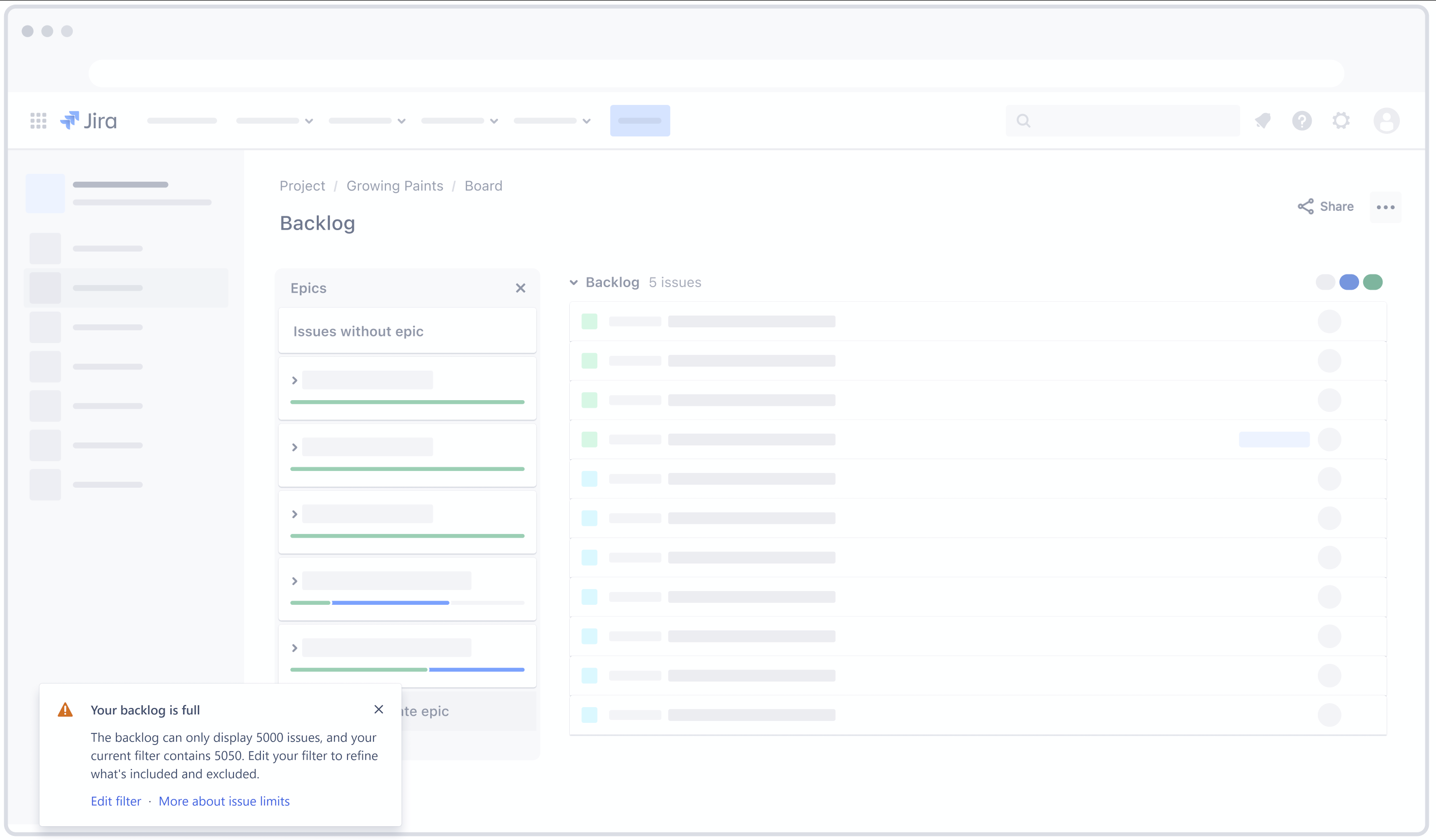Viewport: 1436px width, 840px height.
Task: Open the three-dot more actions menu
Action: pyautogui.click(x=1385, y=207)
